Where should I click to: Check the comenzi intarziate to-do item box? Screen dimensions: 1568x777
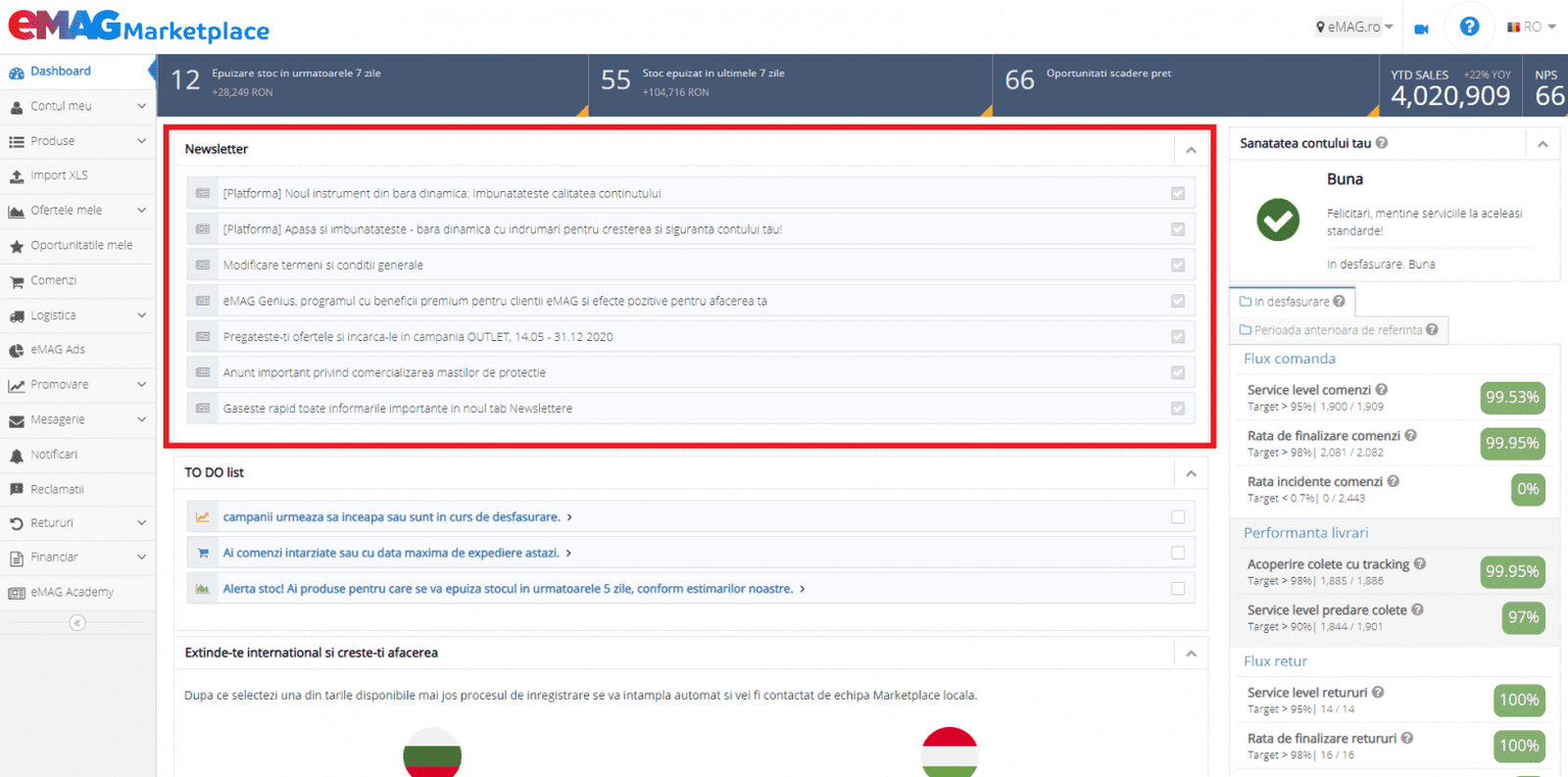(x=1178, y=553)
